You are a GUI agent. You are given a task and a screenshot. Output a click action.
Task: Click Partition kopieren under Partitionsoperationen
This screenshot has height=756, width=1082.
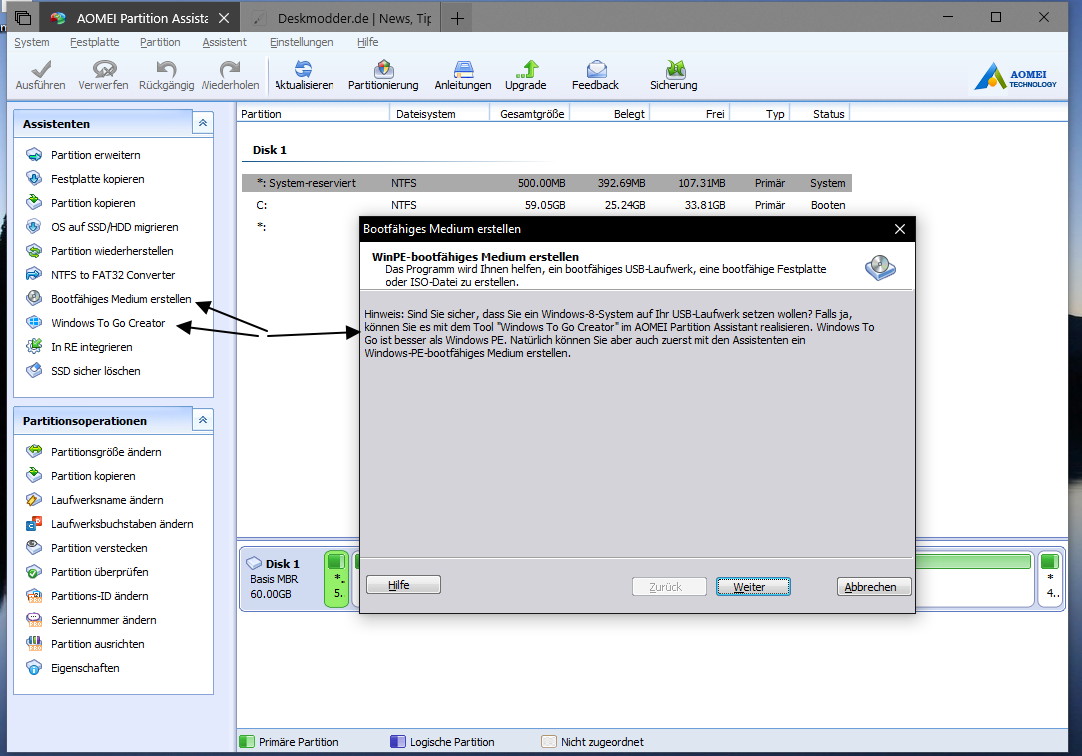[92, 476]
